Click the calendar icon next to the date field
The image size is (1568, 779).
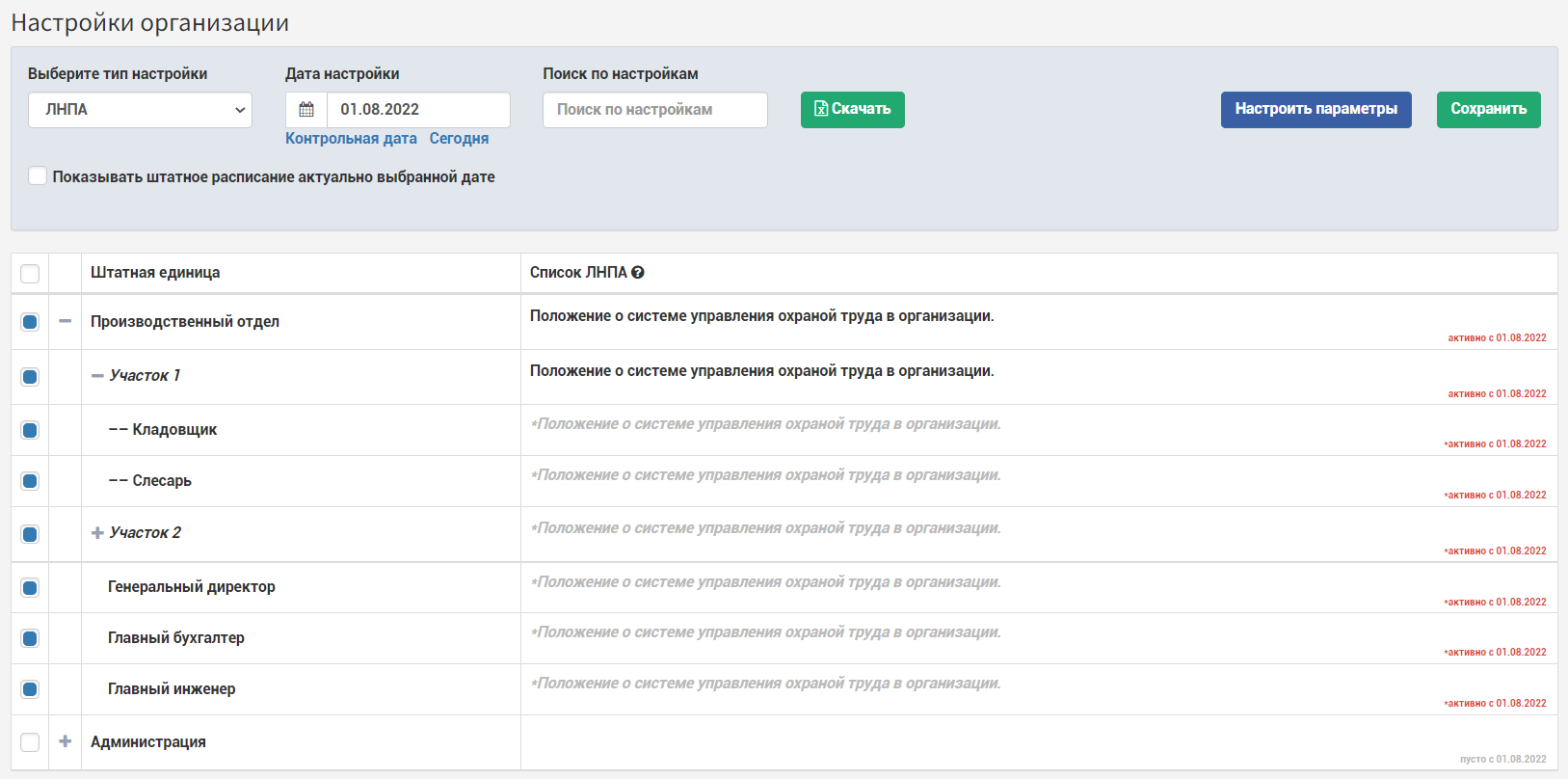tap(306, 110)
